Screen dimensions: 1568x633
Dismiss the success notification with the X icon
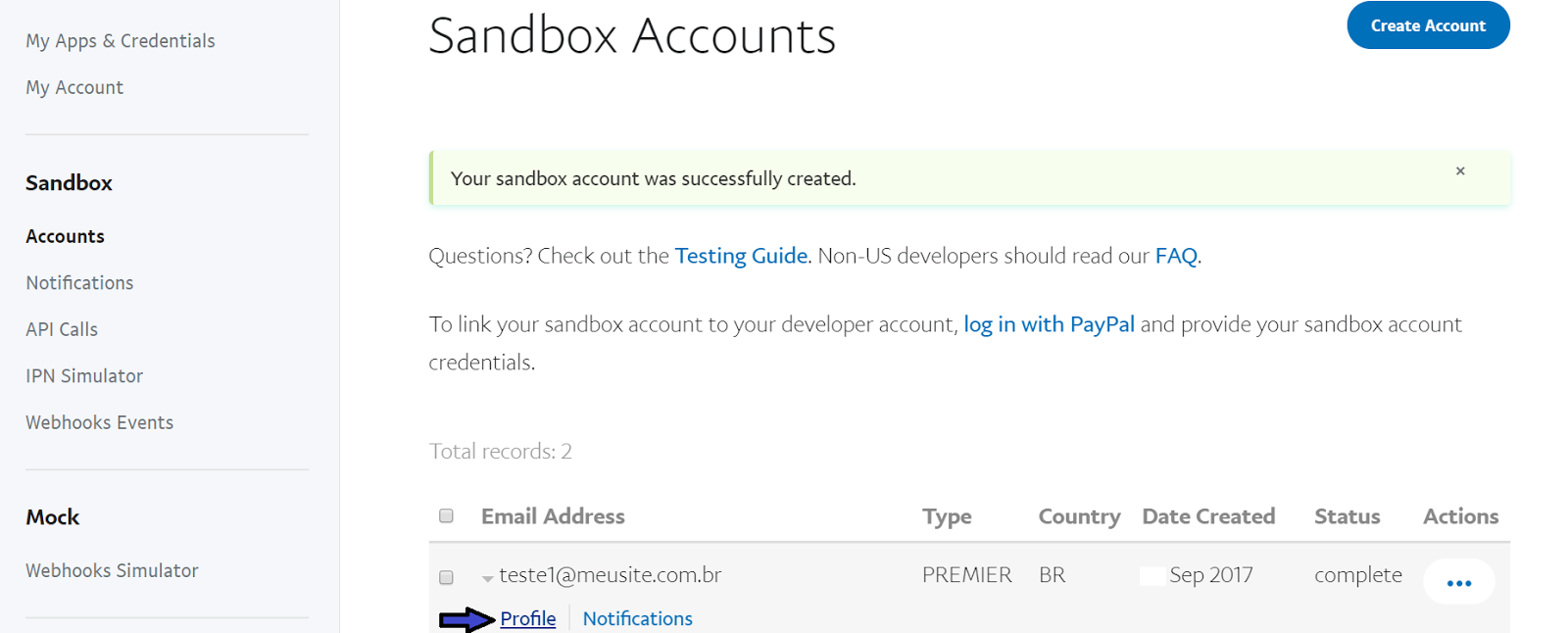tap(1460, 170)
